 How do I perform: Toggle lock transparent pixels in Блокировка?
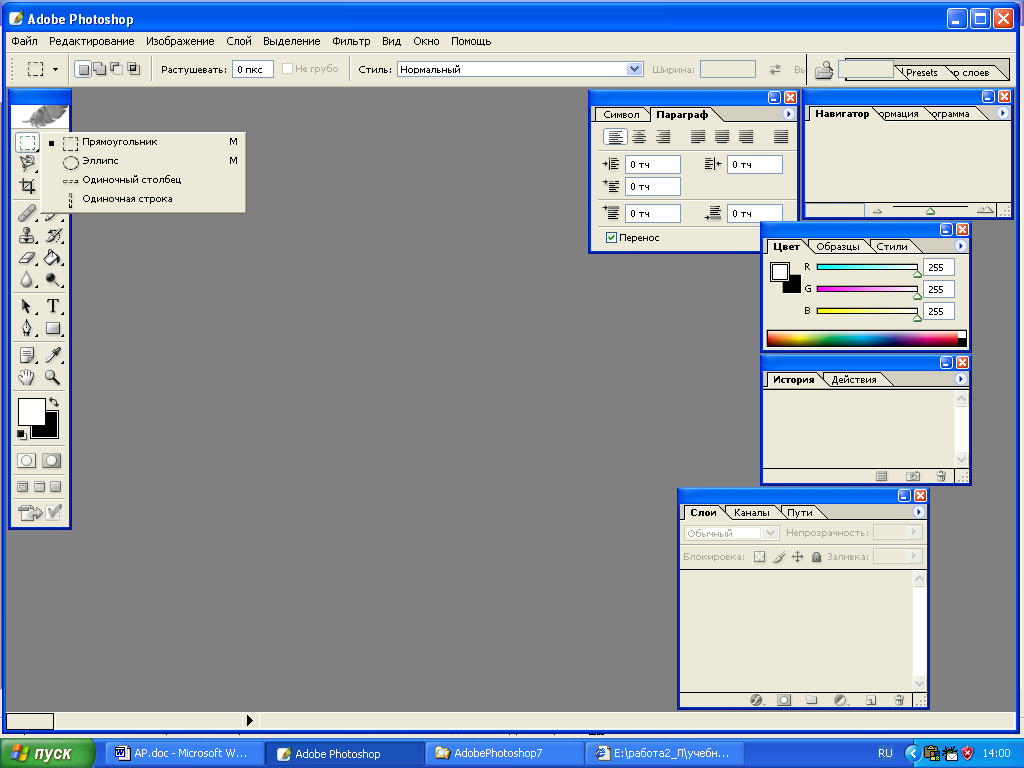tap(760, 557)
